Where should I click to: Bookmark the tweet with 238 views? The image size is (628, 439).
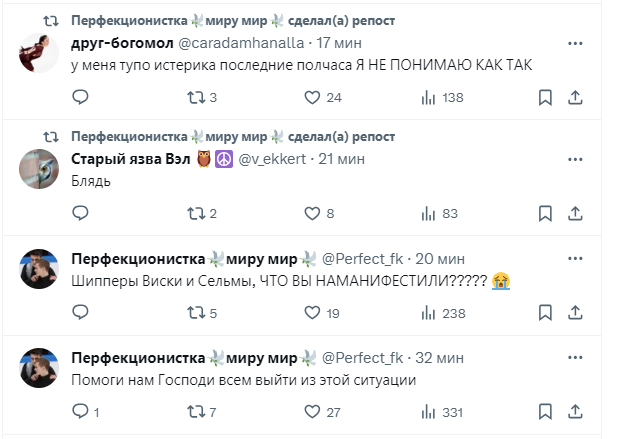click(545, 313)
